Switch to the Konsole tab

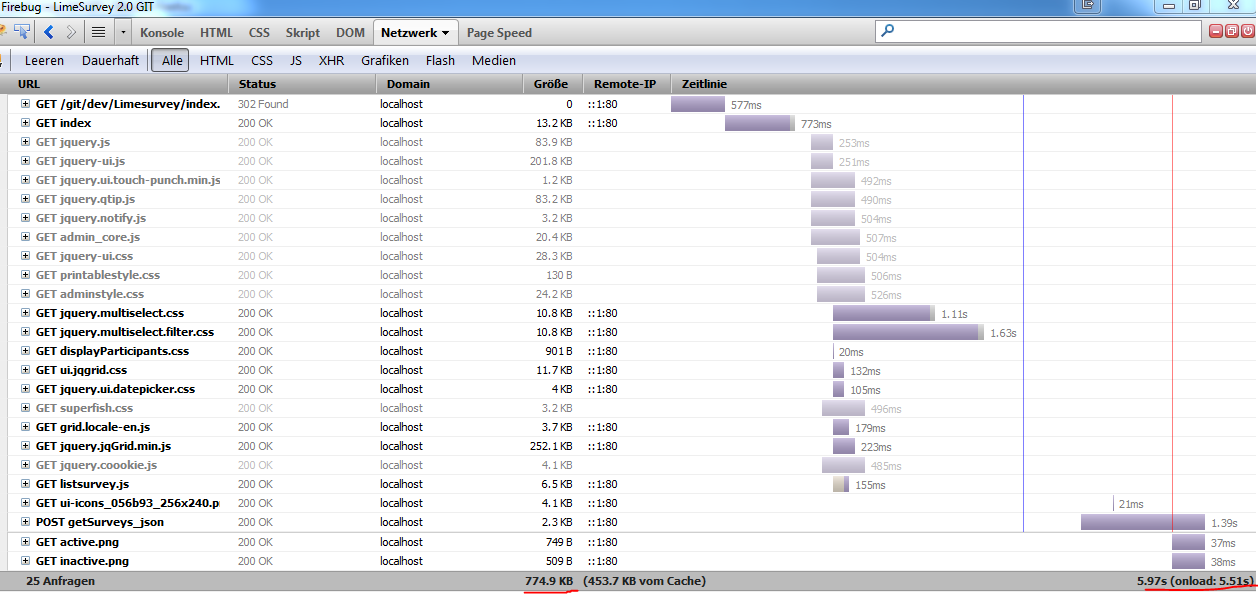(162, 33)
